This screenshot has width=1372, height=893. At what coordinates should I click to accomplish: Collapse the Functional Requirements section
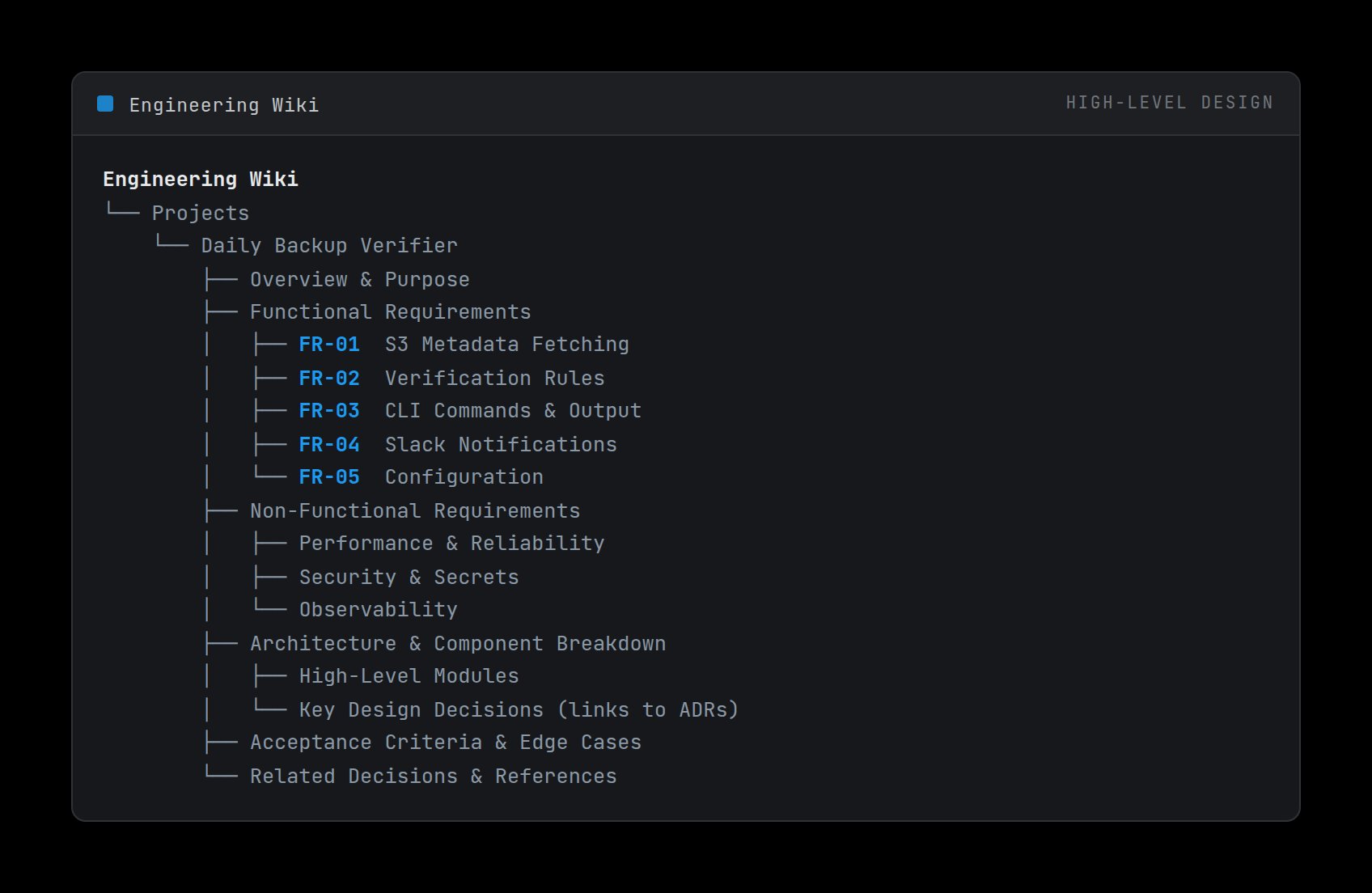(x=391, y=312)
